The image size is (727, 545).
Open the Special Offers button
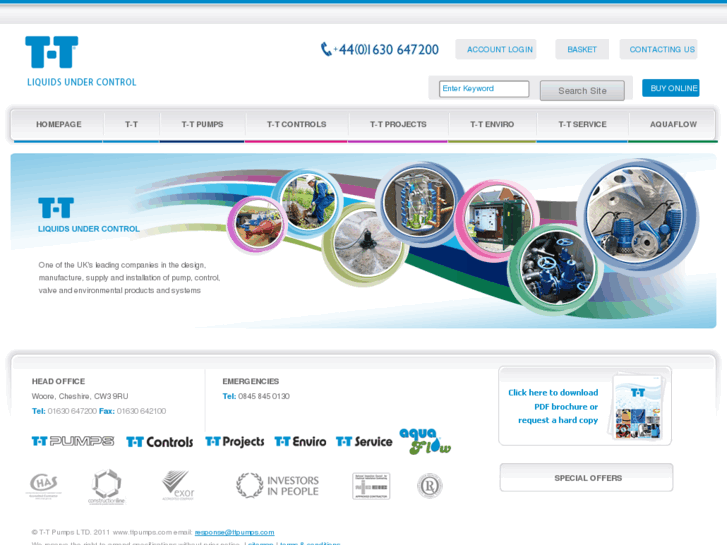click(x=587, y=478)
